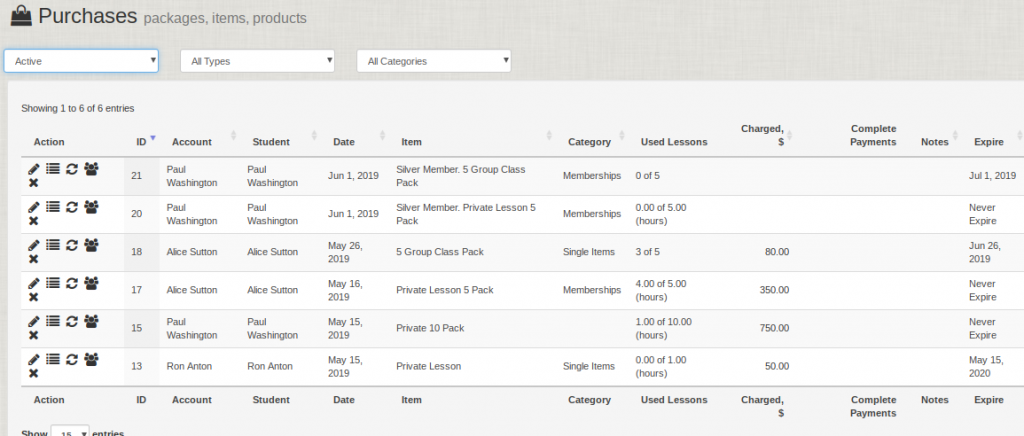Sort table by Date column header
1024x436 pixels.
click(x=343, y=142)
